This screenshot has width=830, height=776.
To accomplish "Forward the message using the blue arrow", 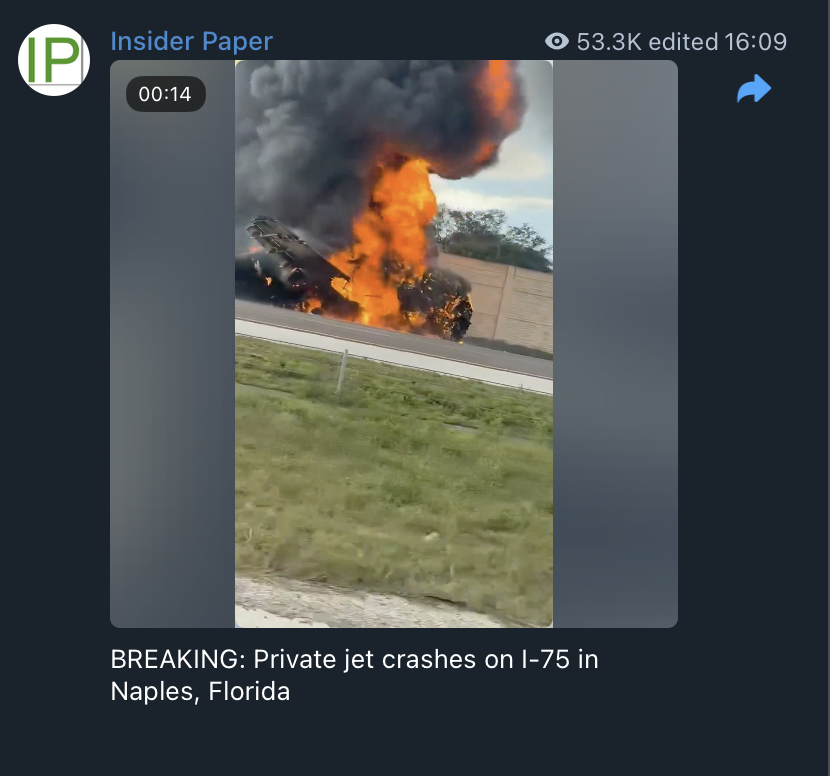I will [754, 88].
